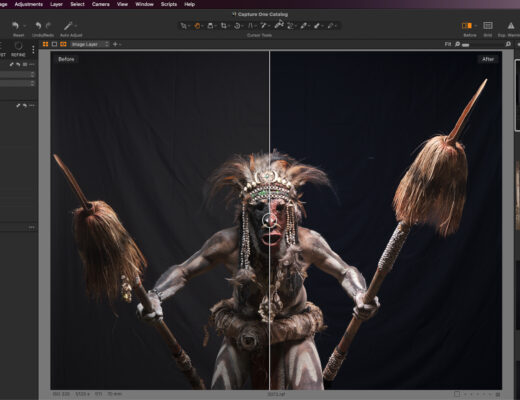The width and height of the screenshot is (520, 400).
Task: Click upper panel reset arrow icon
Action: tap(18, 64)
